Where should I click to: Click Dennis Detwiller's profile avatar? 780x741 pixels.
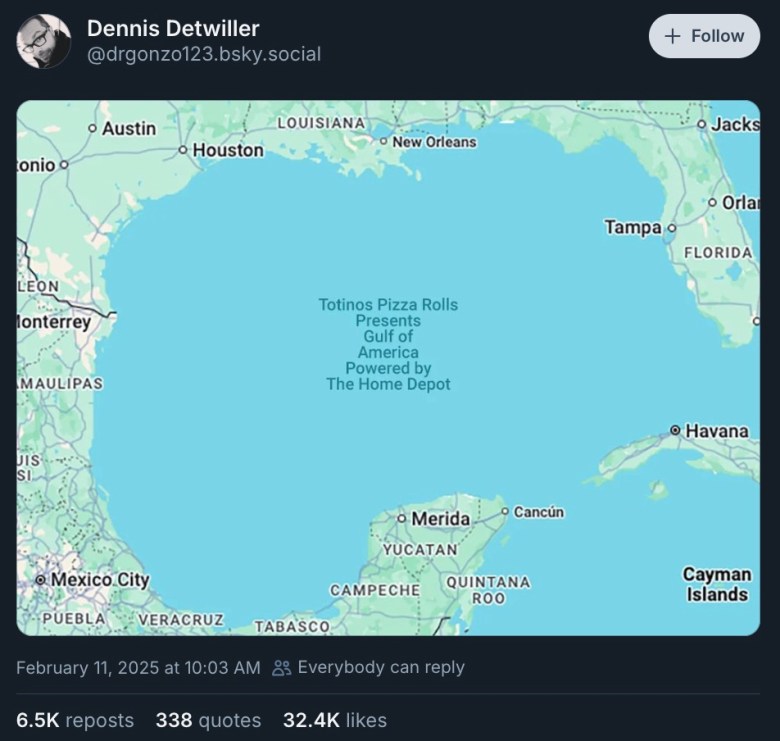pos(44,41)
